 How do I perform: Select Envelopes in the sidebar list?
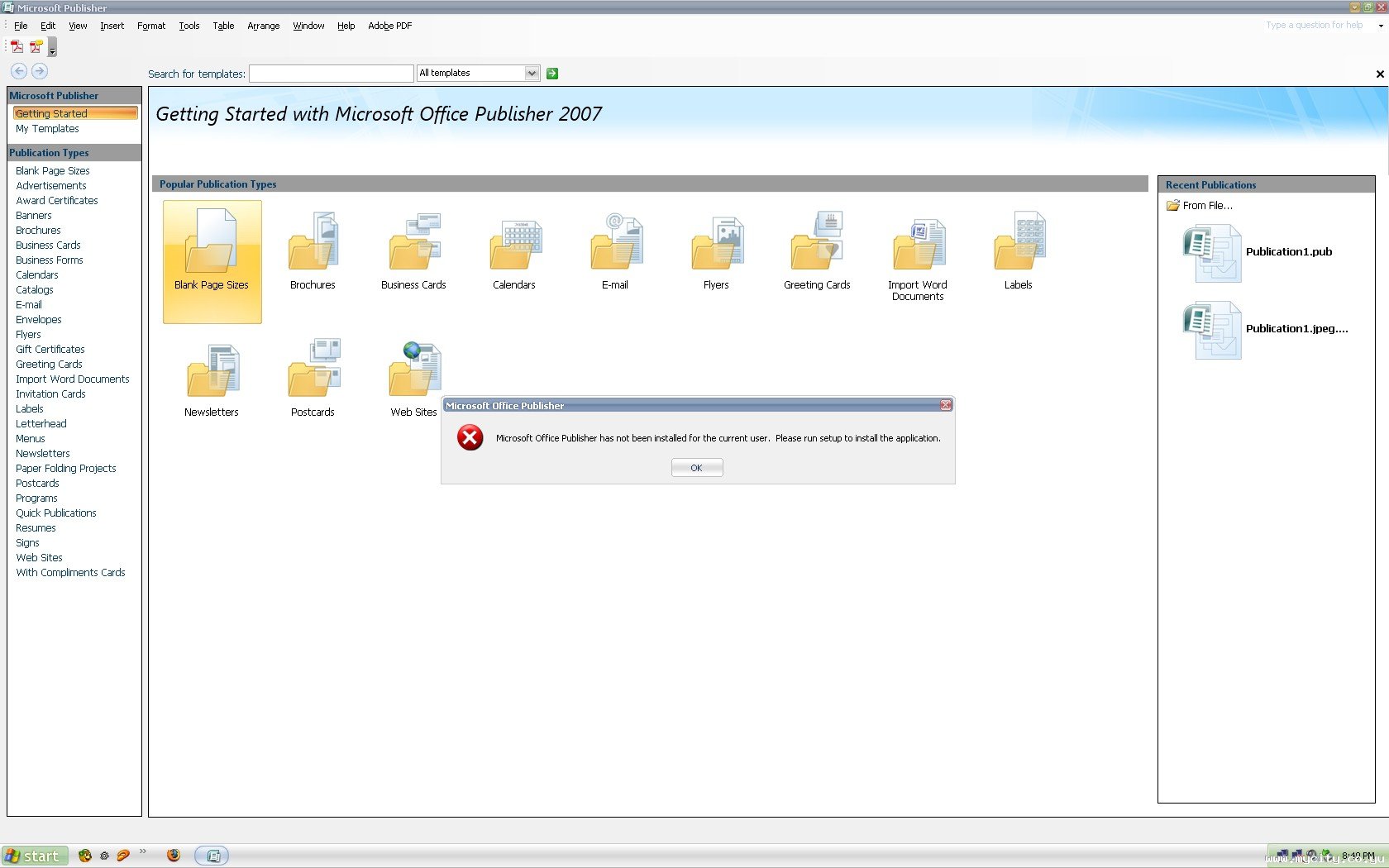(x=39, y=320)
